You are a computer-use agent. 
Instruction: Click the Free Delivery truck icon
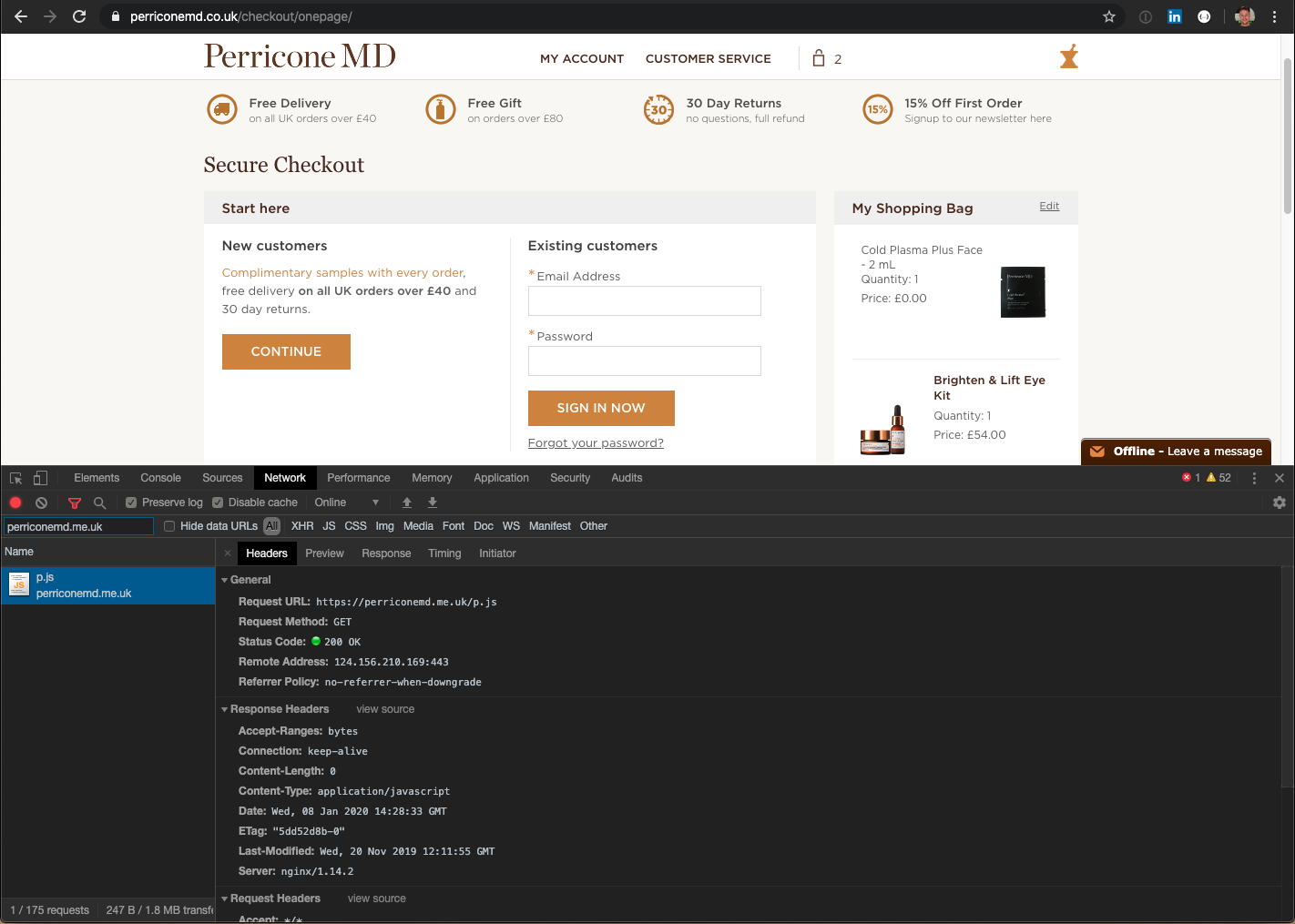(x=222, y=109)
